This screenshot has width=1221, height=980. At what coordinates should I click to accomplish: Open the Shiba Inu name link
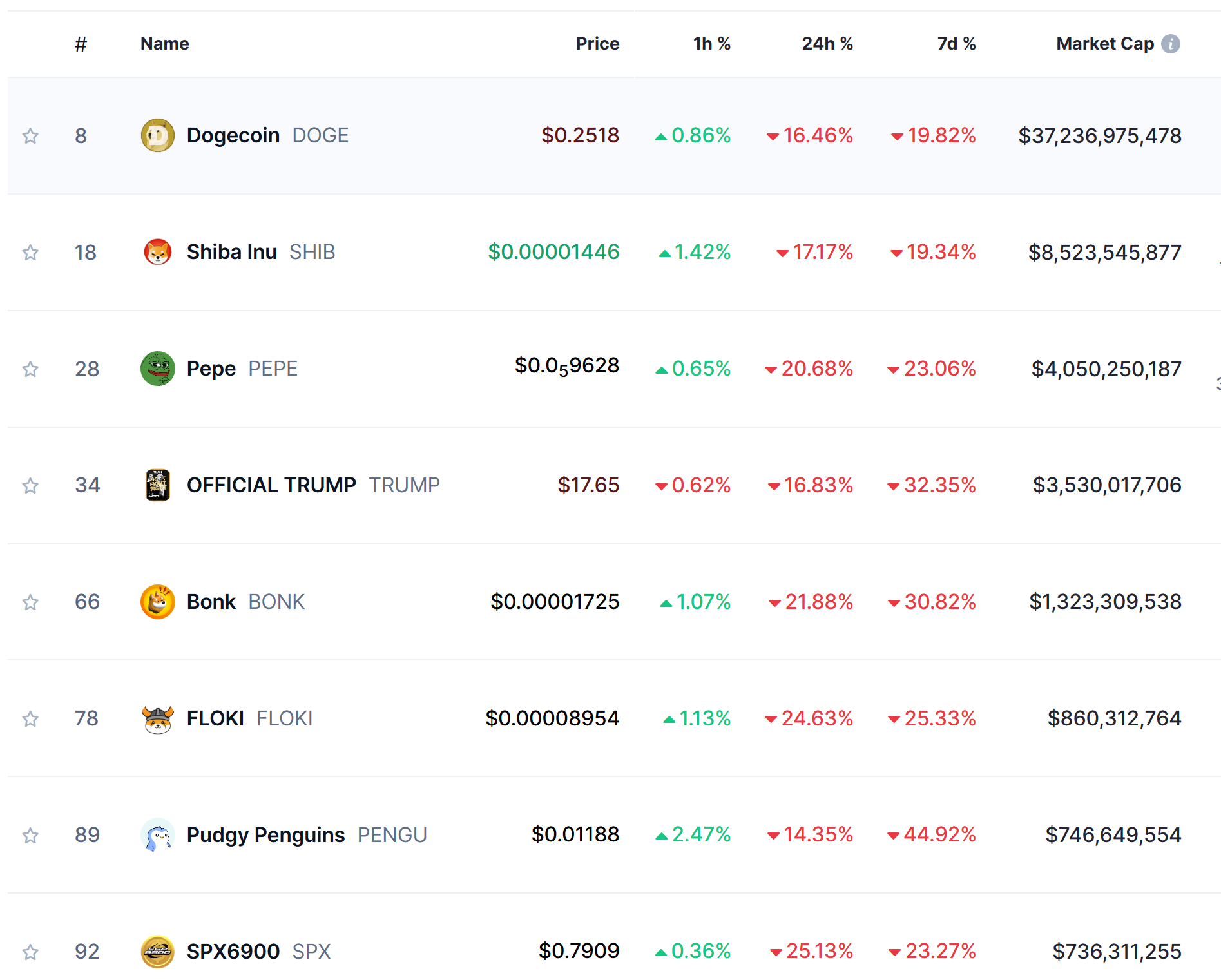231,252
